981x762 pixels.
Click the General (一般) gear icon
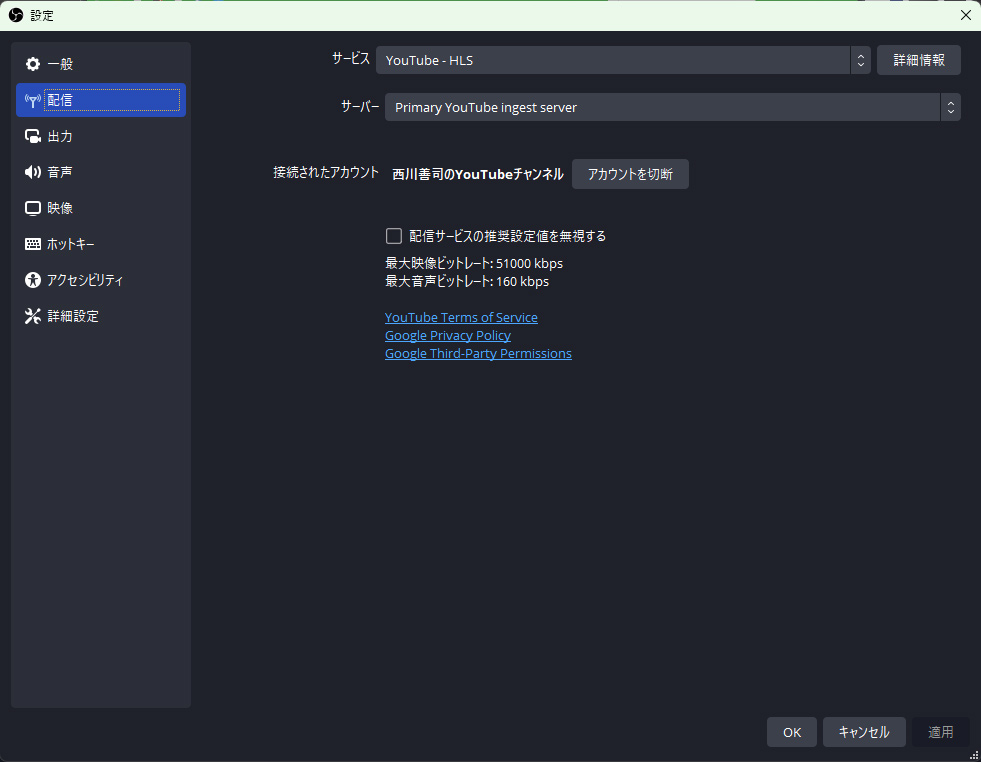(x=33, y=64)
